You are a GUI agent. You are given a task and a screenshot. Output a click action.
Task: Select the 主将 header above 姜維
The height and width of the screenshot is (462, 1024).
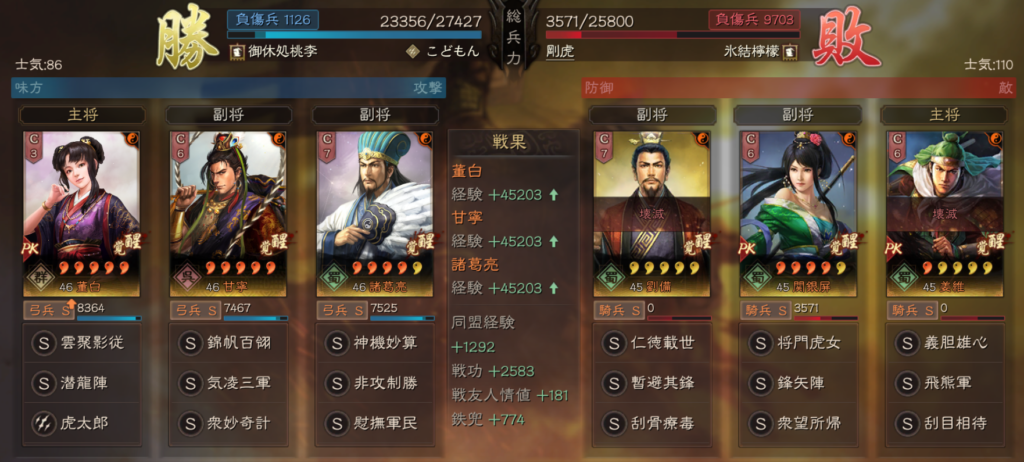[944, 115]
